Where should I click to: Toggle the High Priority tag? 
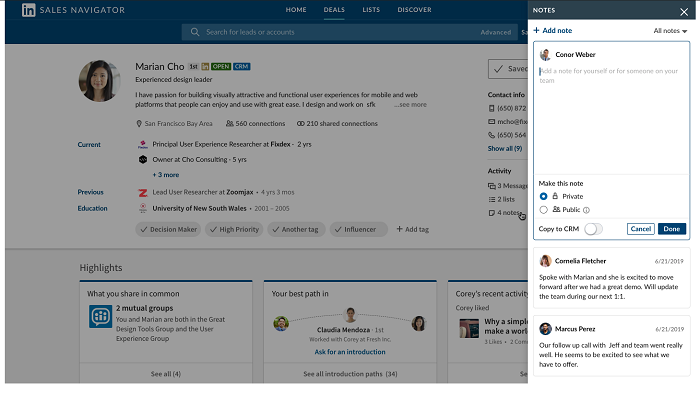point(234,229)
